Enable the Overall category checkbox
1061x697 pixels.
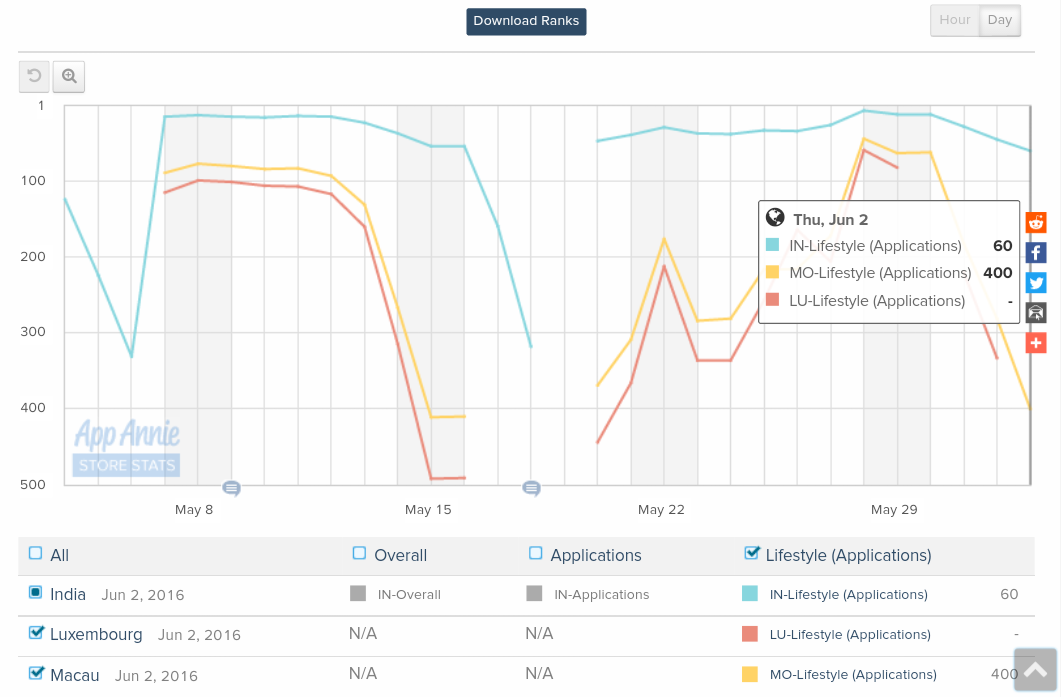[360, 554]
